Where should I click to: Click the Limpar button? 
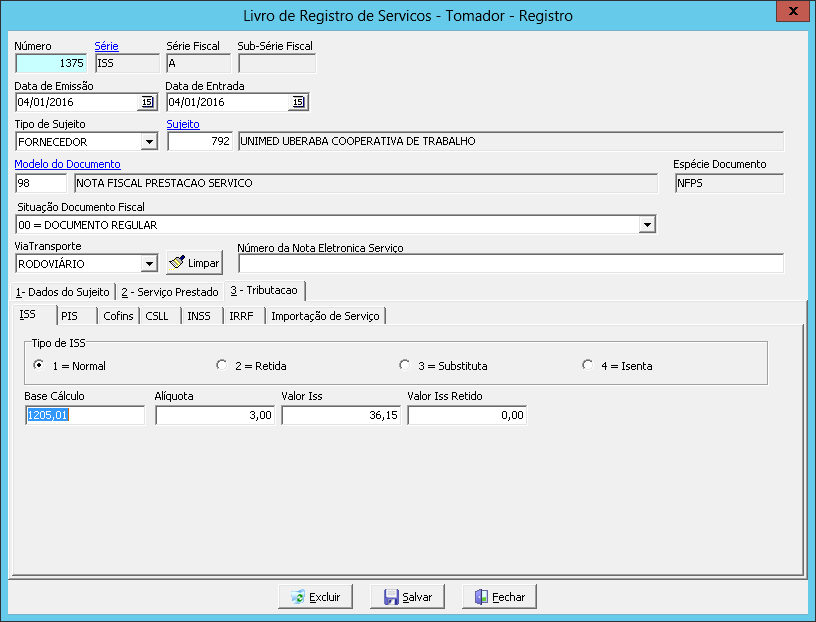pyautogui.click(x=195, y=263)
